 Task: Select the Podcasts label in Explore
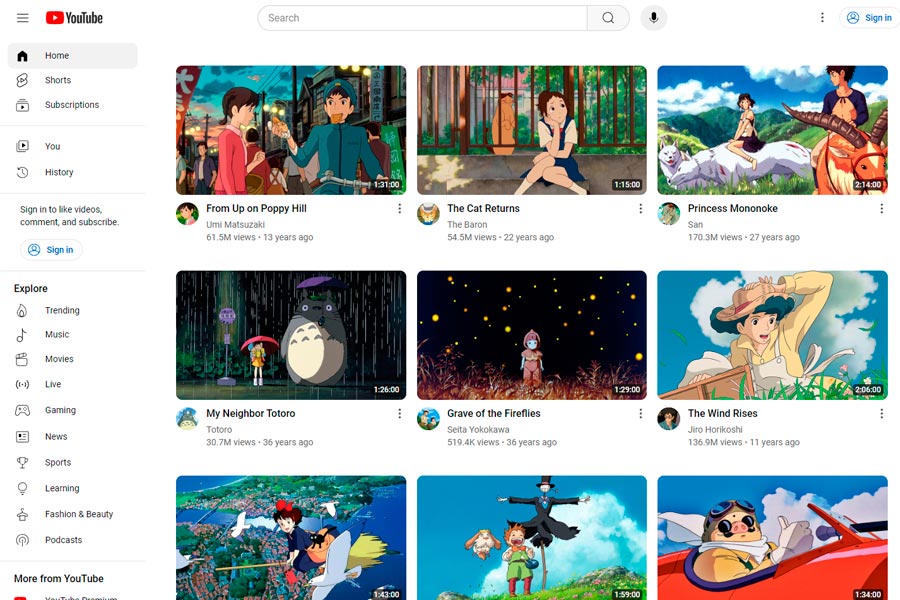tap(63, 540)
